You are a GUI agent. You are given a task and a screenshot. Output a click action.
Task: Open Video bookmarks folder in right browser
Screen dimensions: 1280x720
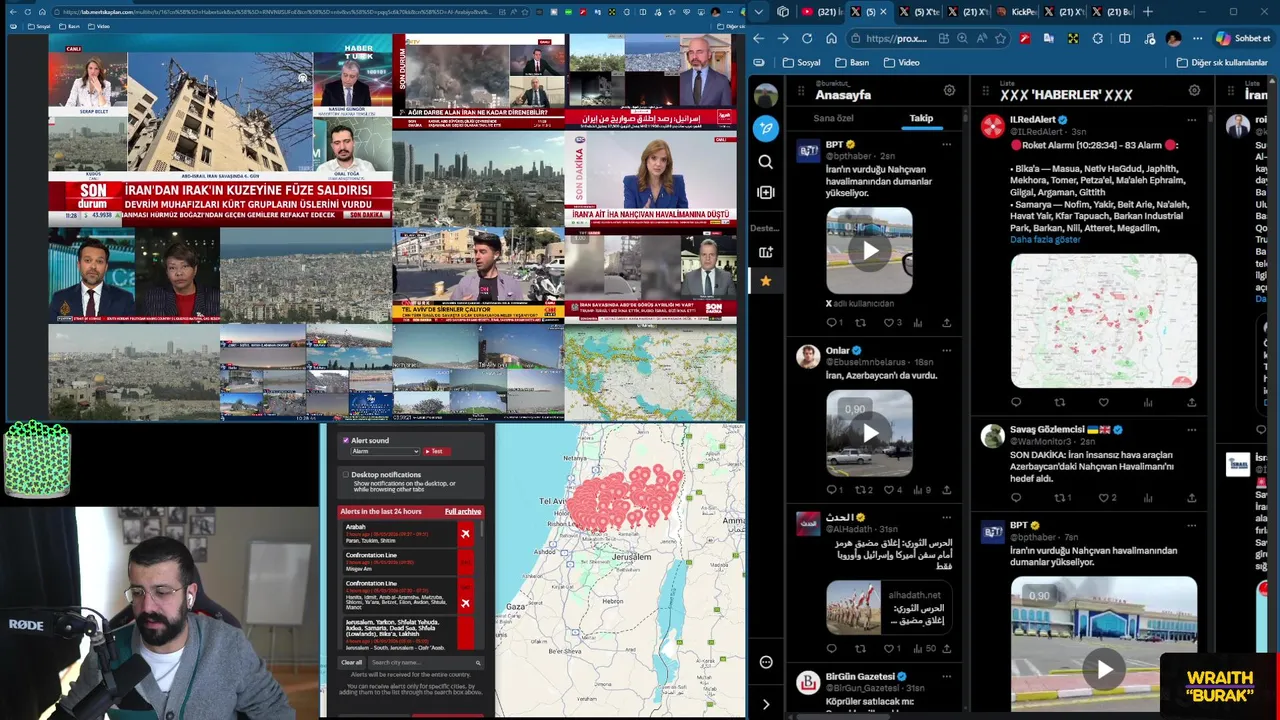(x=900, y=62)
